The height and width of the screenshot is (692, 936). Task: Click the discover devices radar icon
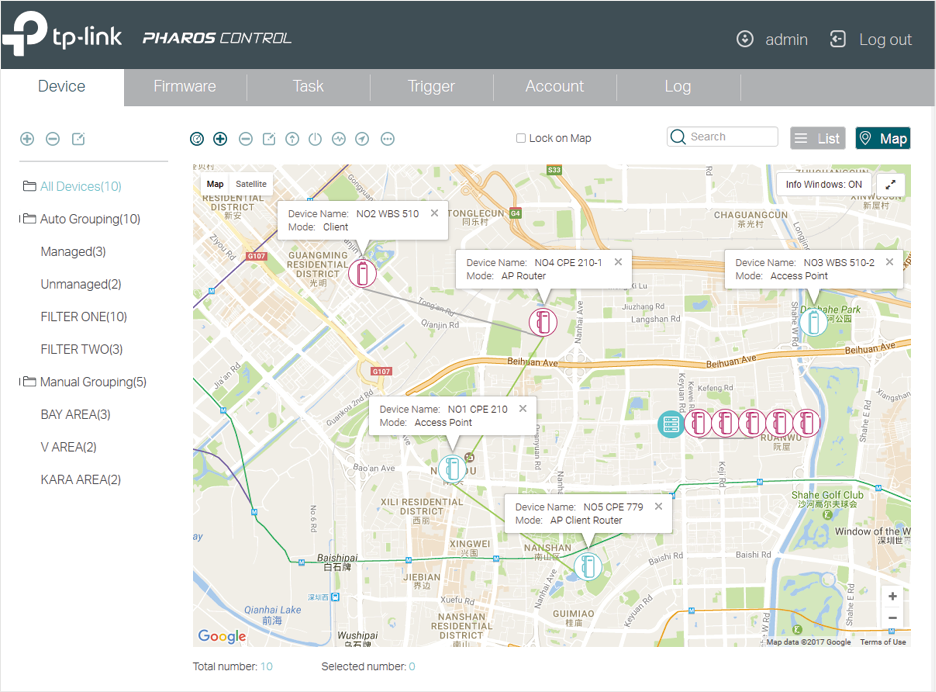click(196, 139)
